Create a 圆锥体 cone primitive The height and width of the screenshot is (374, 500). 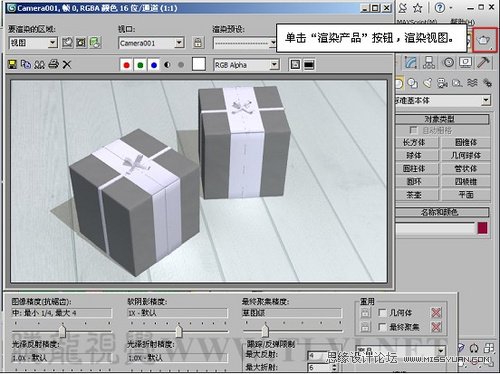pyautogui.click(x=466, y=143)
